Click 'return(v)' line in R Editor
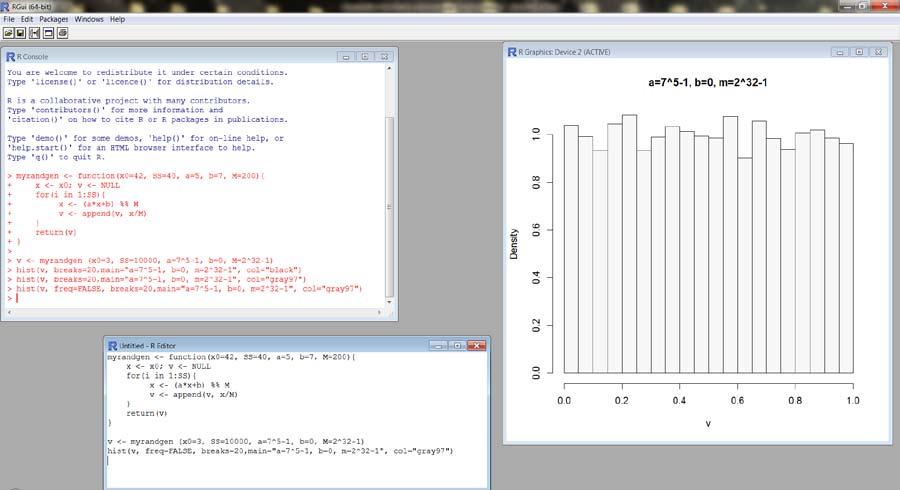900x490 pixels. click(x=147, y=413)
